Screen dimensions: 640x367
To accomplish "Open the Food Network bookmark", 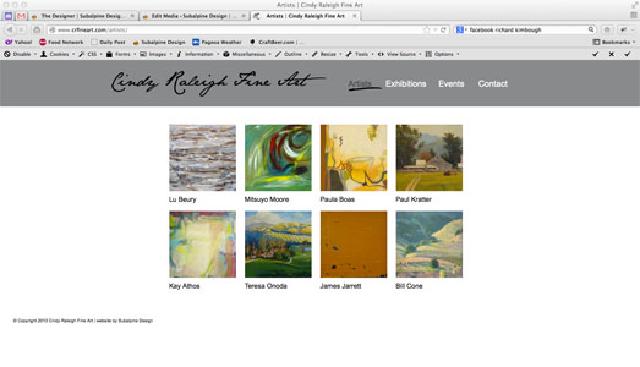I will coord(61,42).
